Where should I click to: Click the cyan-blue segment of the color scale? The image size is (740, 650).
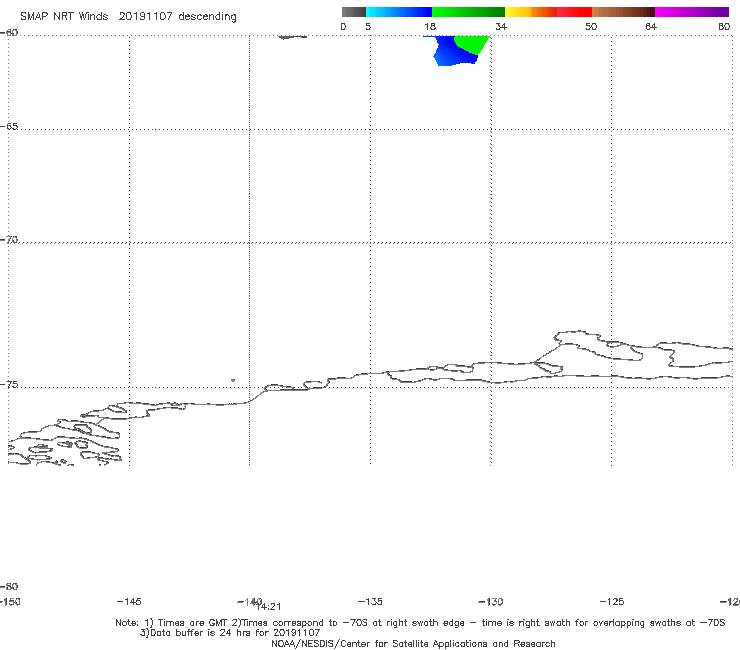point(398,12)
